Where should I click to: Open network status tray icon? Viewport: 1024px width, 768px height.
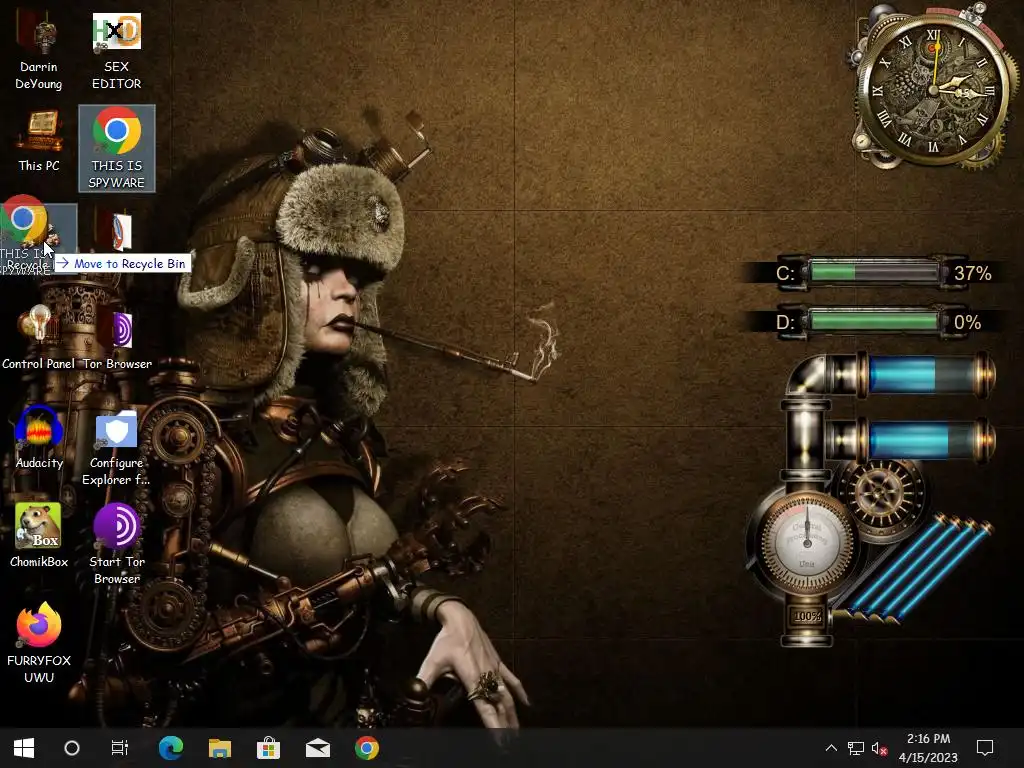[856, 748]
